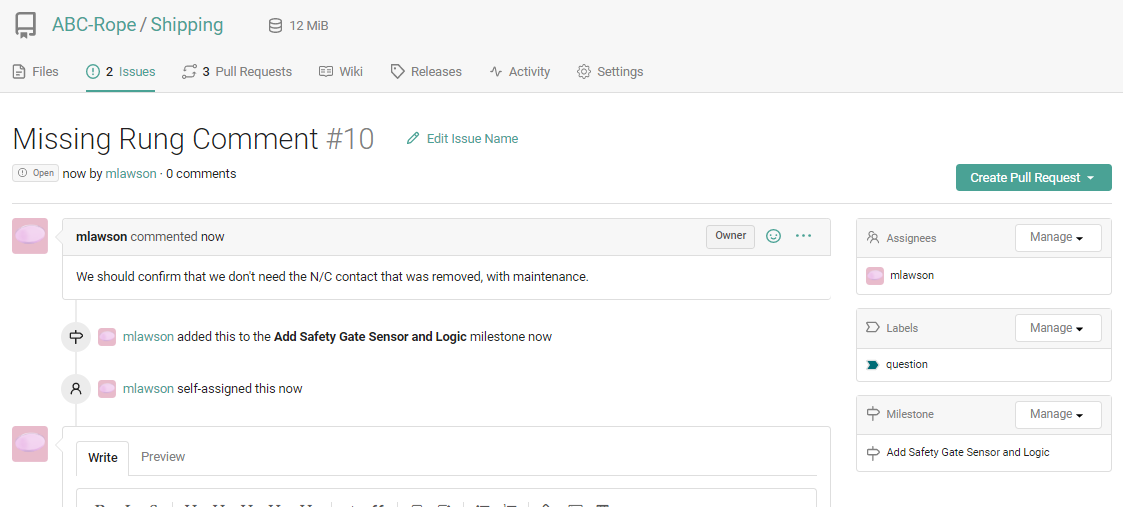Click the add reaction smiley icon
The width and height of the screenshot is (1123, 507).
[773, 236]
